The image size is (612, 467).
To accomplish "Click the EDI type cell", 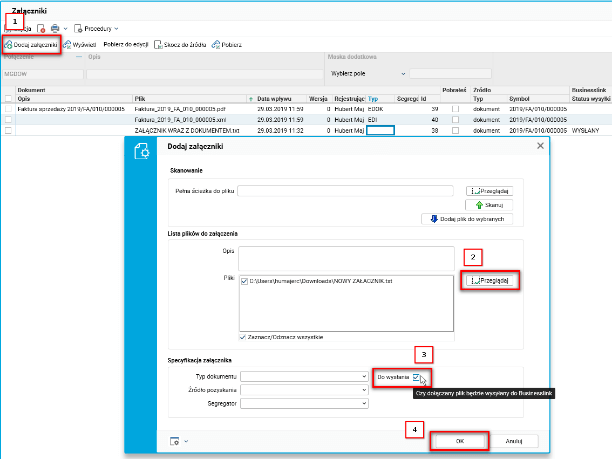I will (372, 120).
